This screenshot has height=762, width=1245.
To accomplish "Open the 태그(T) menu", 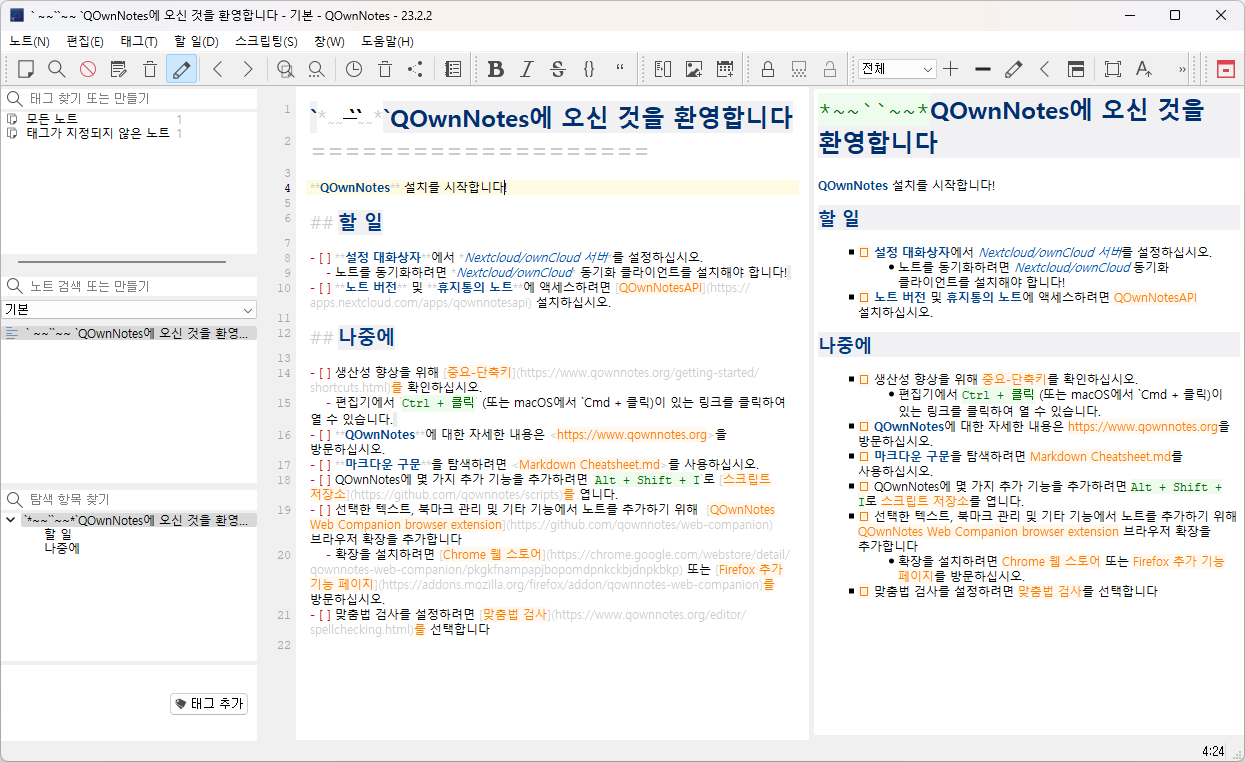I will tap(139, 41).
